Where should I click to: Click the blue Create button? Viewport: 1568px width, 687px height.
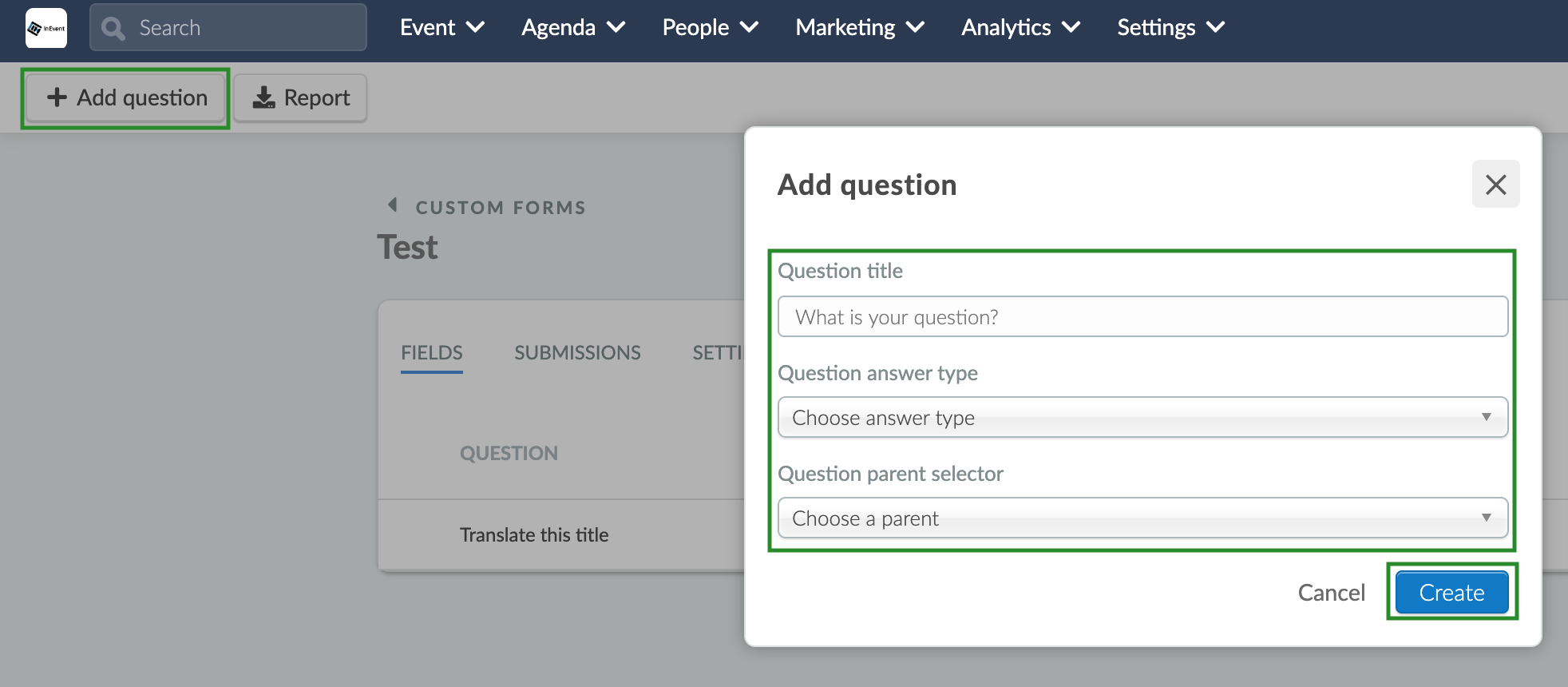tap(1451, 593)
